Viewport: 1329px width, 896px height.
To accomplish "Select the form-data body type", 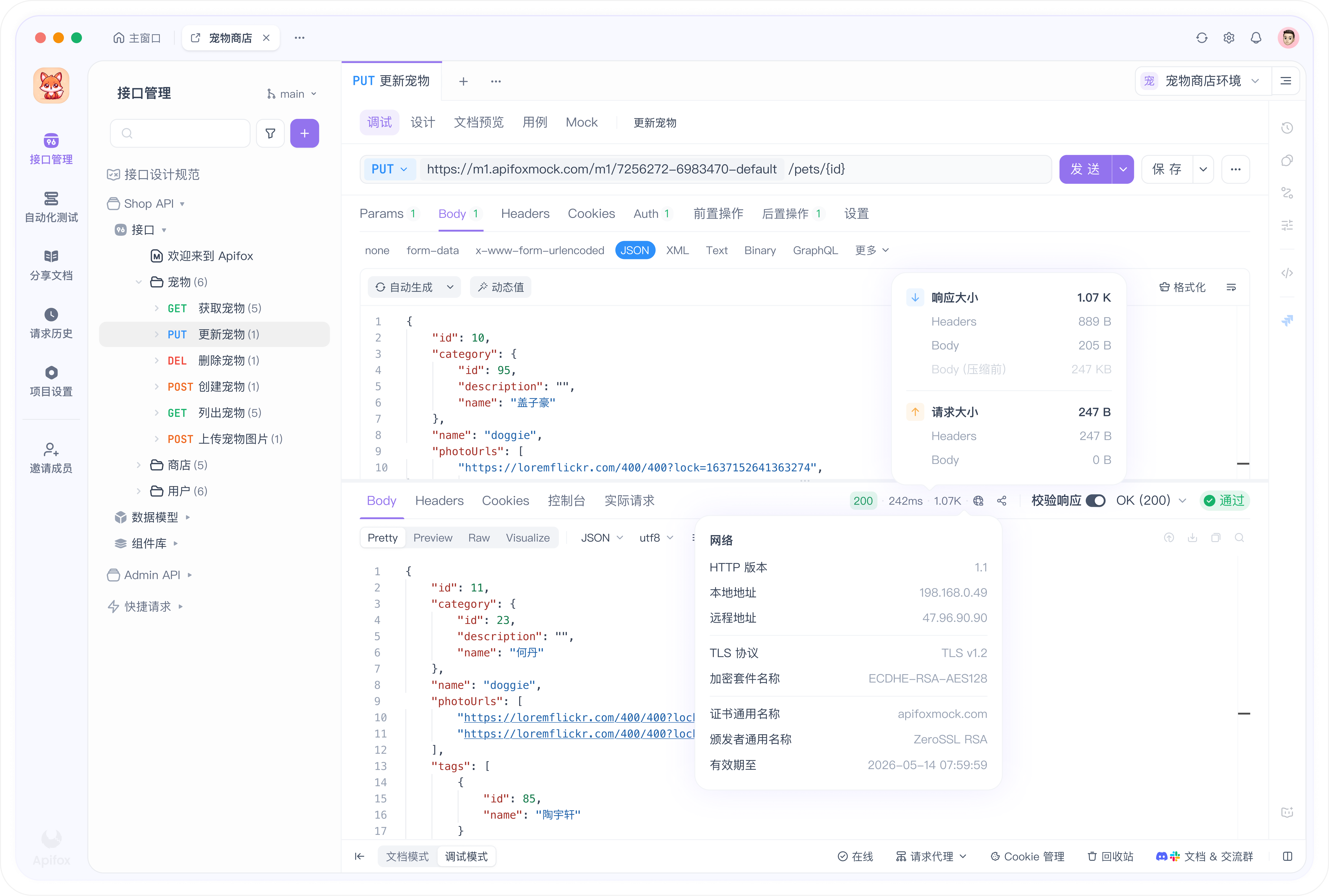I will (x=432, y=250).
